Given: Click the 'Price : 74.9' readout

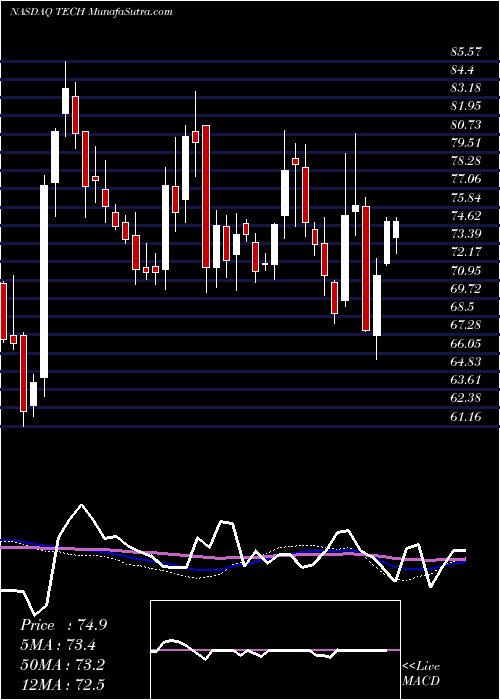Looking at the screenshot, I should (63, 625).
